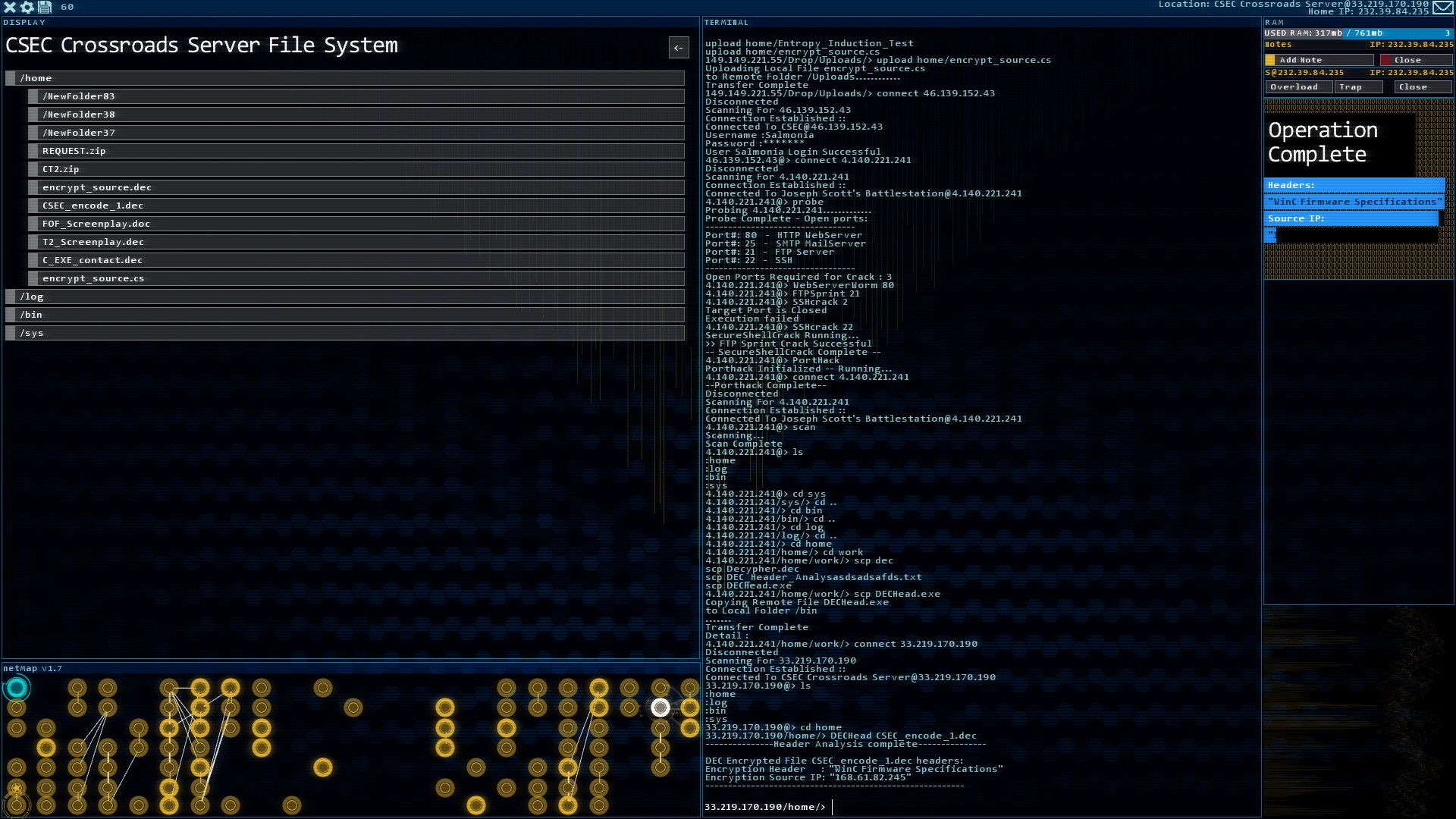This screenshot has width=1456, height=819.
Task: Click the back arrow button in display
Action: tap(679, 48)
